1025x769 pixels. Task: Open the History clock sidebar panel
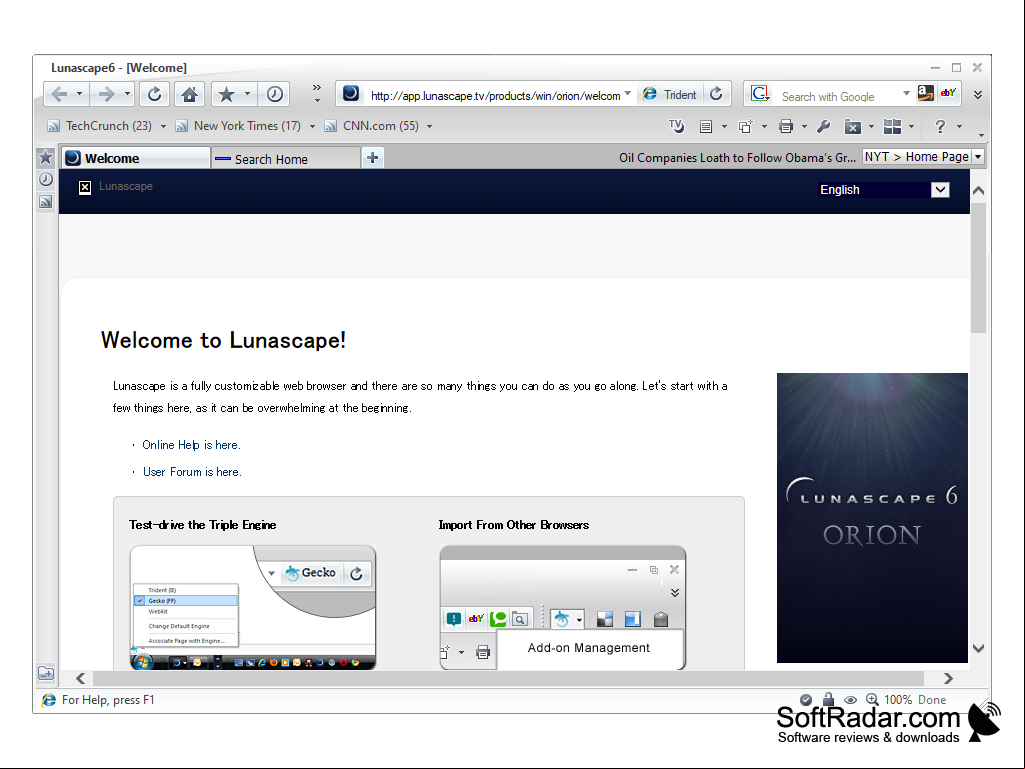tap(46, 179)
